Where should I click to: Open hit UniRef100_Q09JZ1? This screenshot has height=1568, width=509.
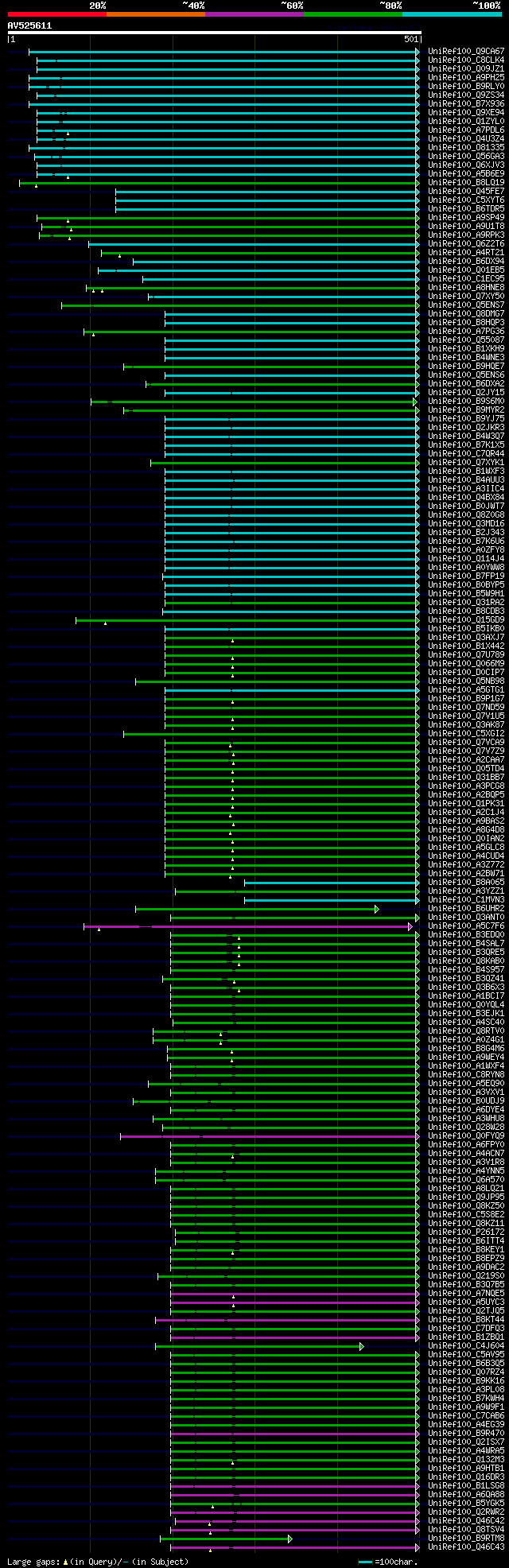466,69
